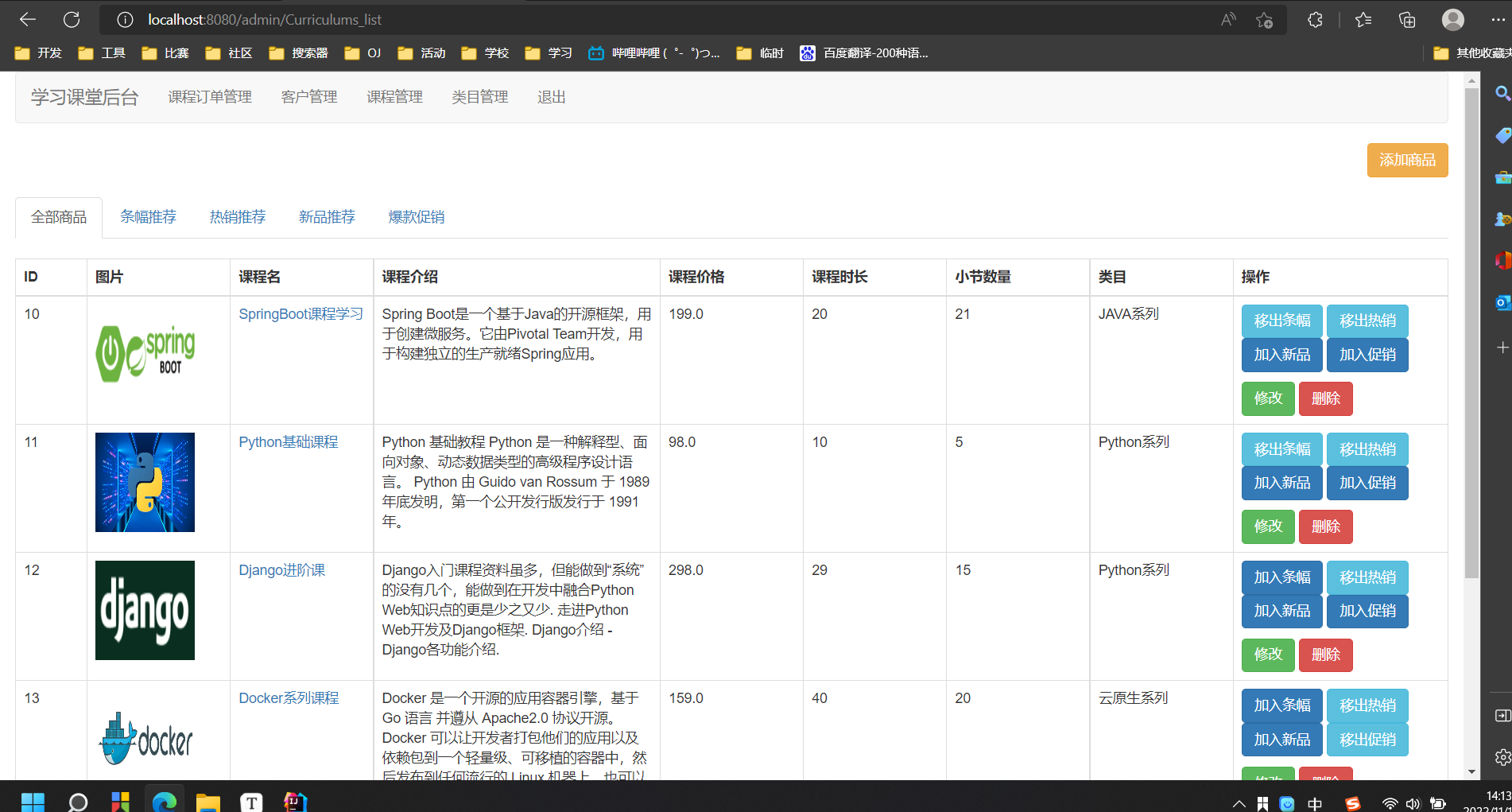This screenshot has height=812, width=1512.
Task: Open the 百度翻译 bookmark
Action: pyautogui.click(x=864, y=53)
